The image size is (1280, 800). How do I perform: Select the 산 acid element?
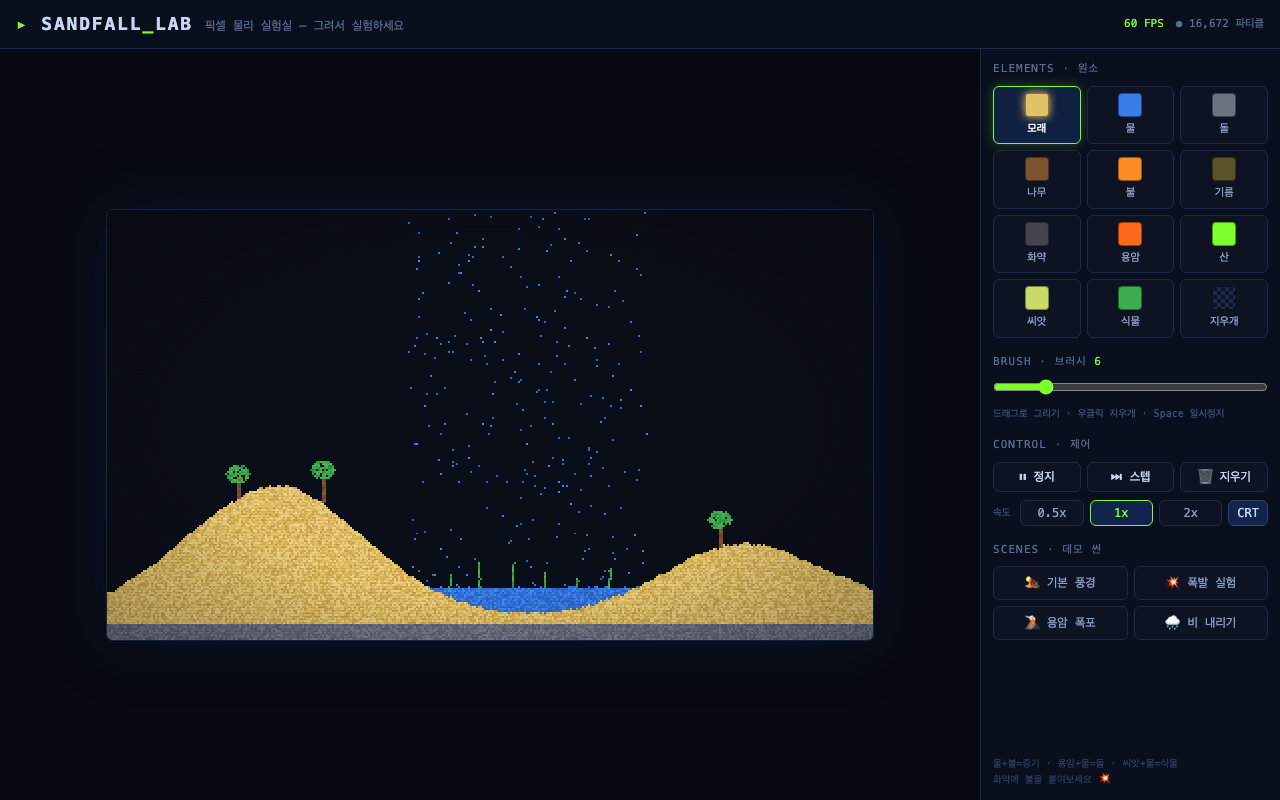click(x=1224, y=244)
